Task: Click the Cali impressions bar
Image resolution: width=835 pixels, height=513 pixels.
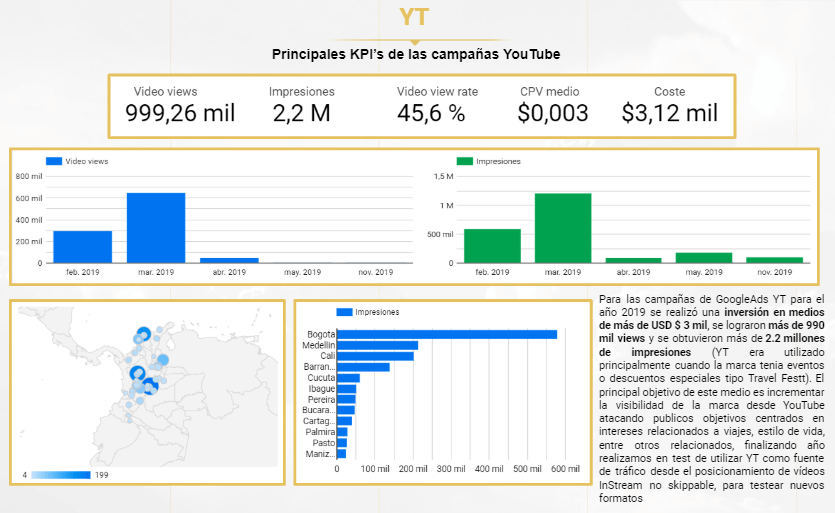Action: [375, 356]
